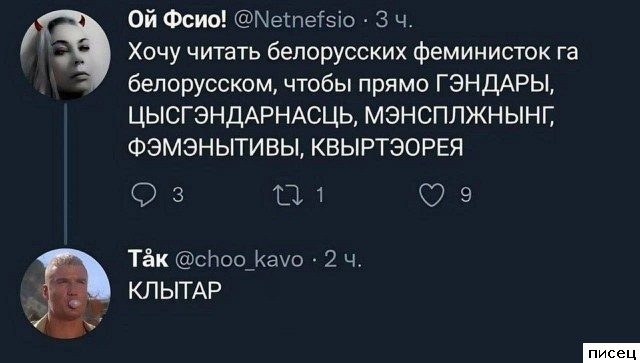Click the Тåк display name
640x363 pixels.
click(x=148, y=258)
